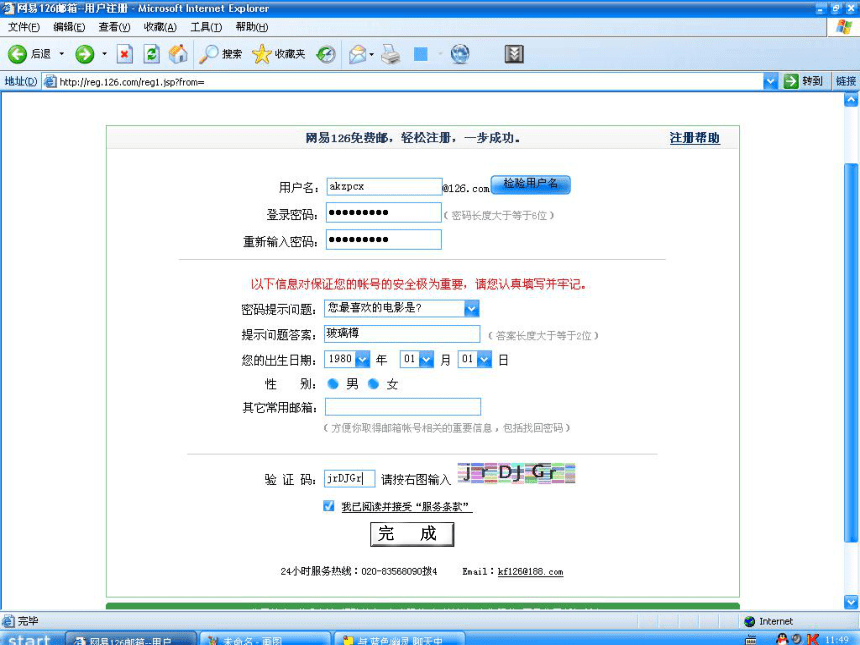Open the 文件 (File) menu
Image resolution: width=860 pixels, height=645 pixels.
click(x=24, y=27)
